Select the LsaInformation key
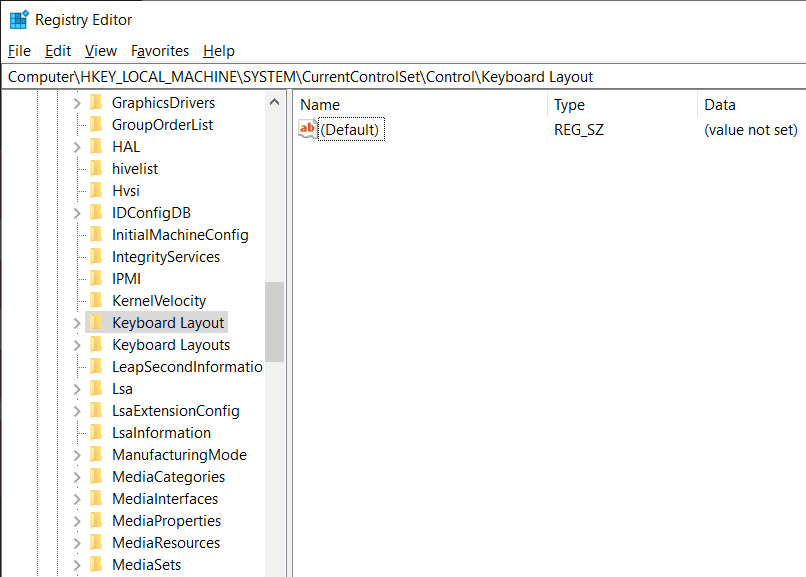Viewport: 806px width, 577px height. [x=161, y=433]
